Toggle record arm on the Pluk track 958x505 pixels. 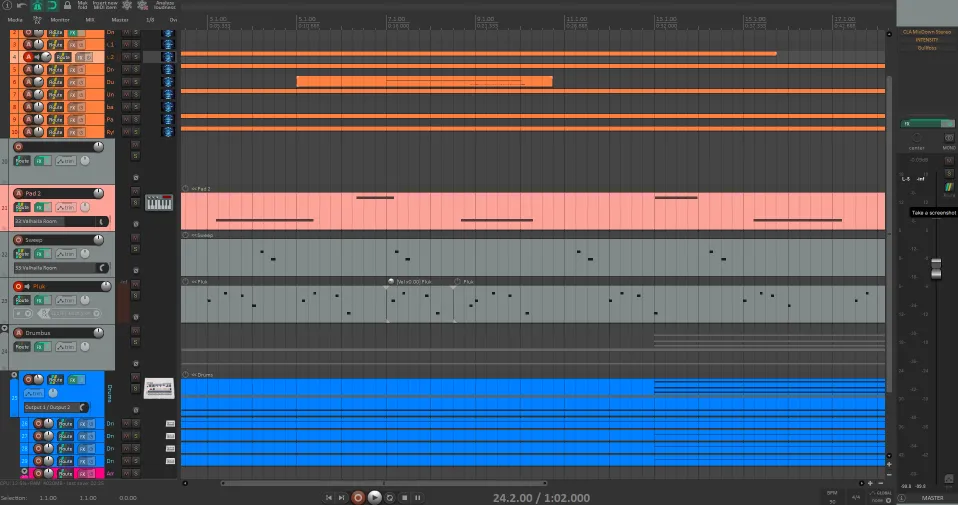click(x=18, y=286)
